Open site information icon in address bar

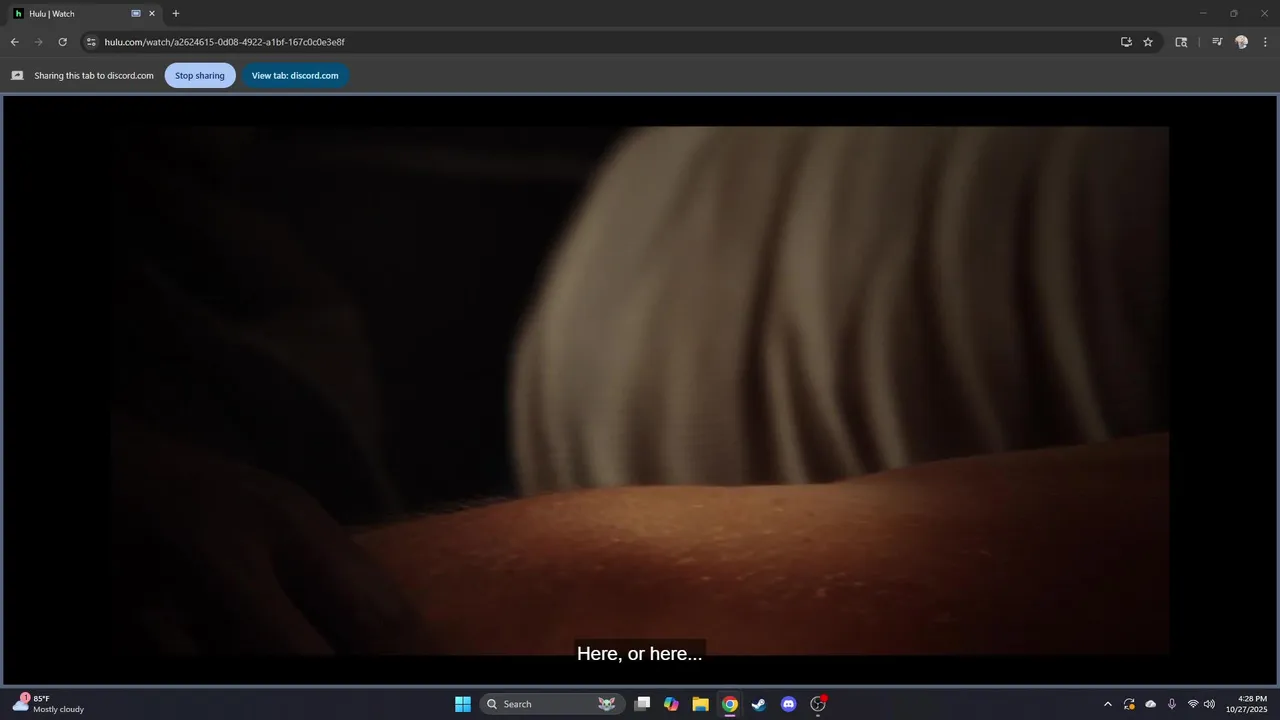click(x=91, y=42)
